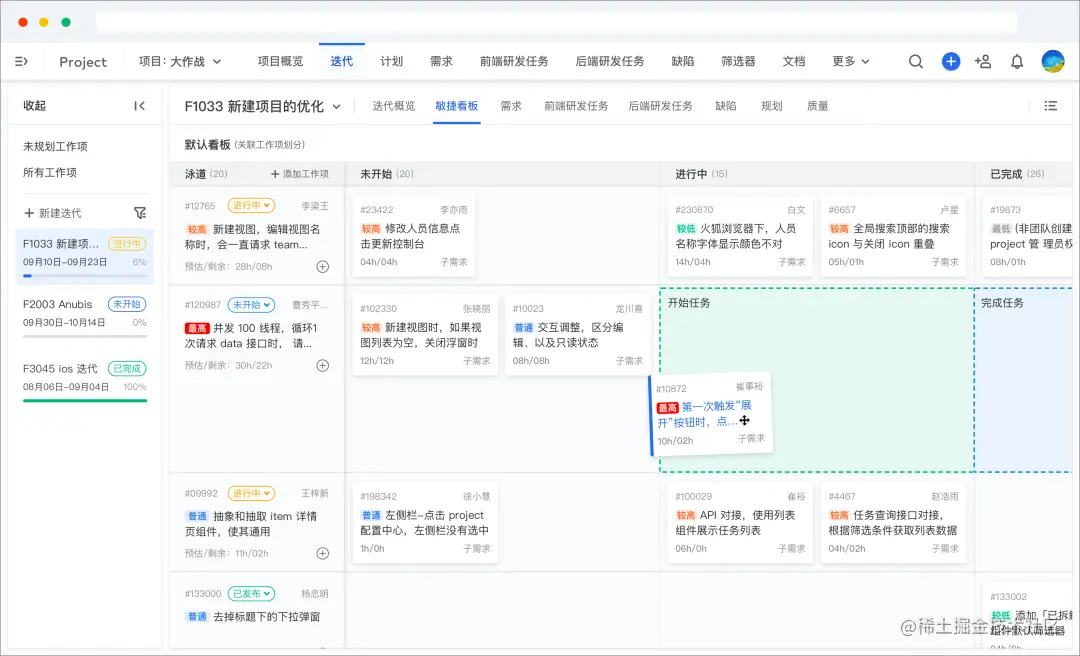Open the 计划 top navigation item

click(x=391, y=61)
